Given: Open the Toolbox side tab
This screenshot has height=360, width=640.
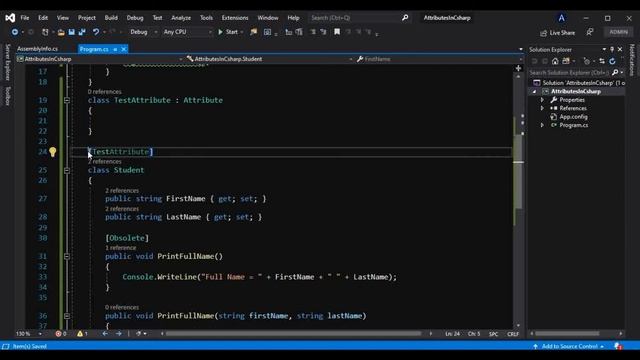Looking at the screenshot, I should click(x=7, y=96).
